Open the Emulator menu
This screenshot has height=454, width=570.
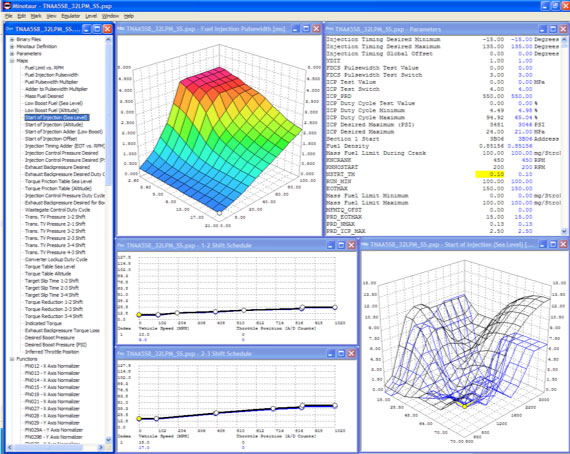point(71,16)
